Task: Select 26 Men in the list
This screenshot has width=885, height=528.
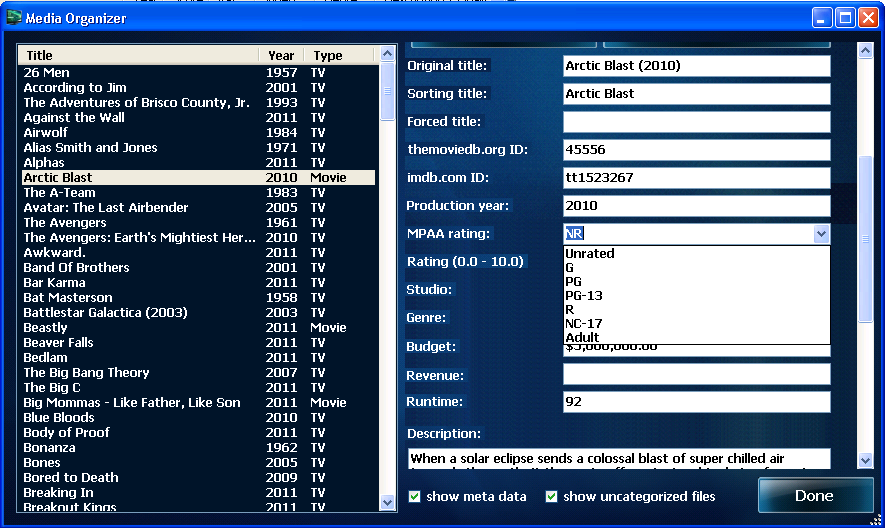Action: [199, 72]
